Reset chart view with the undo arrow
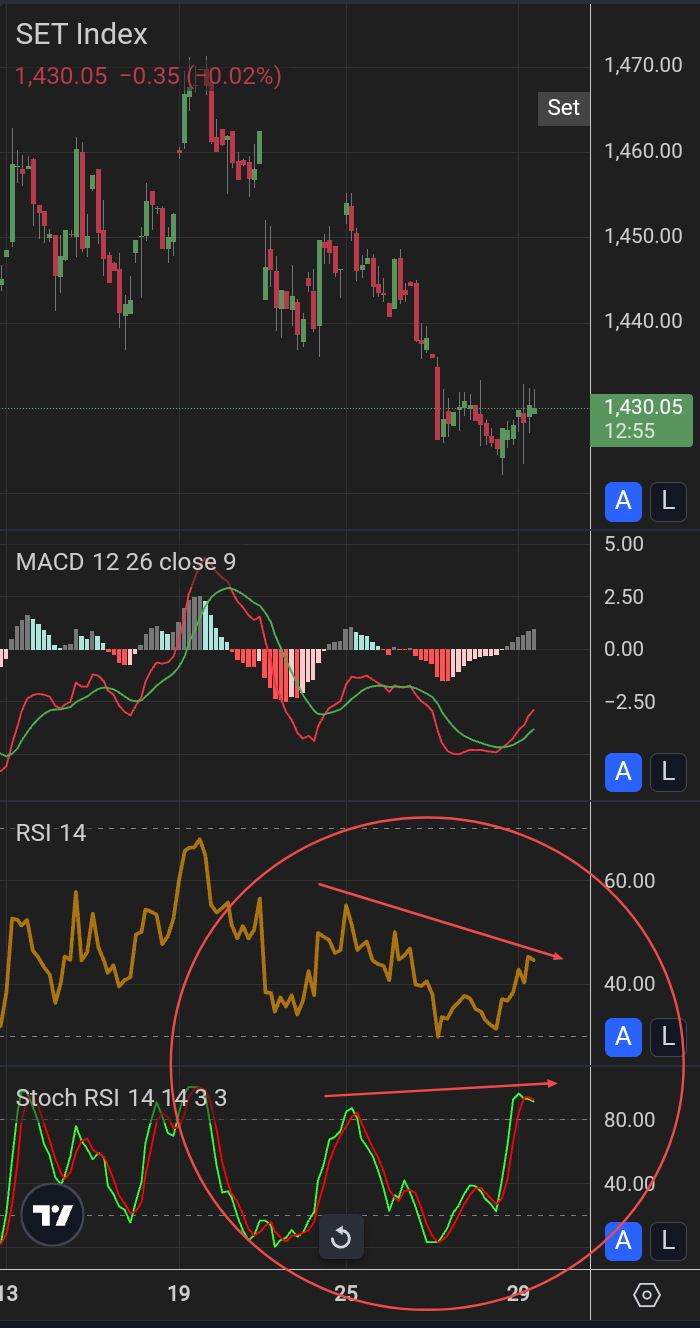Image resolution: width=700 pixels, height=1328 pixels. click(x=341, y=1238)
